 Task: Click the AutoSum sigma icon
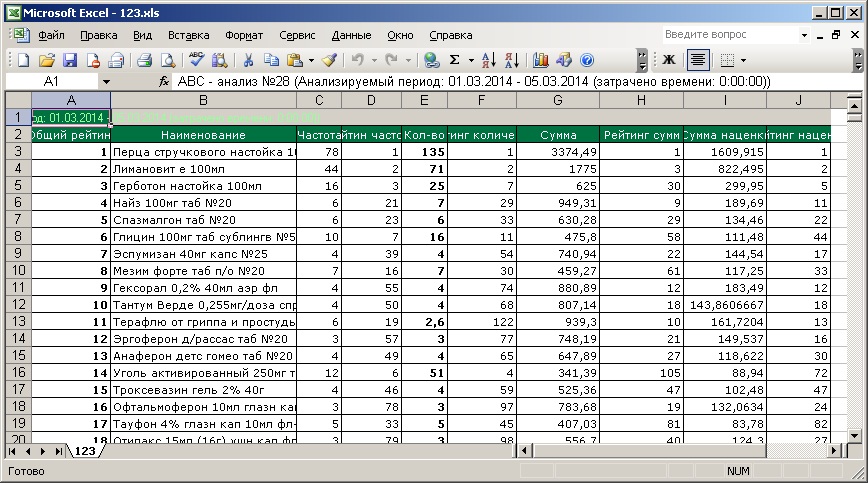[455, 60]
